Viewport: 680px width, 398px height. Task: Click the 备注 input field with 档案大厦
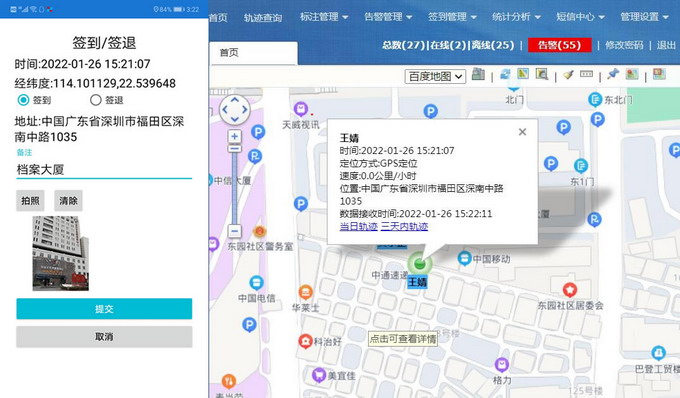point(104,169)
